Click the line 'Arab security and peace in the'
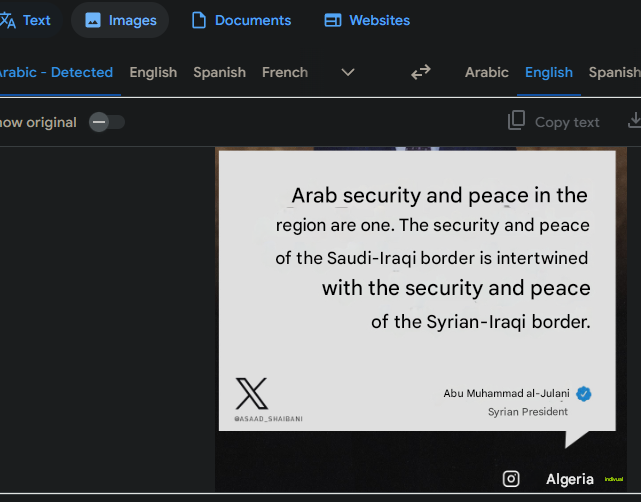This screenshot has width=641, height=502. point(439,195)
